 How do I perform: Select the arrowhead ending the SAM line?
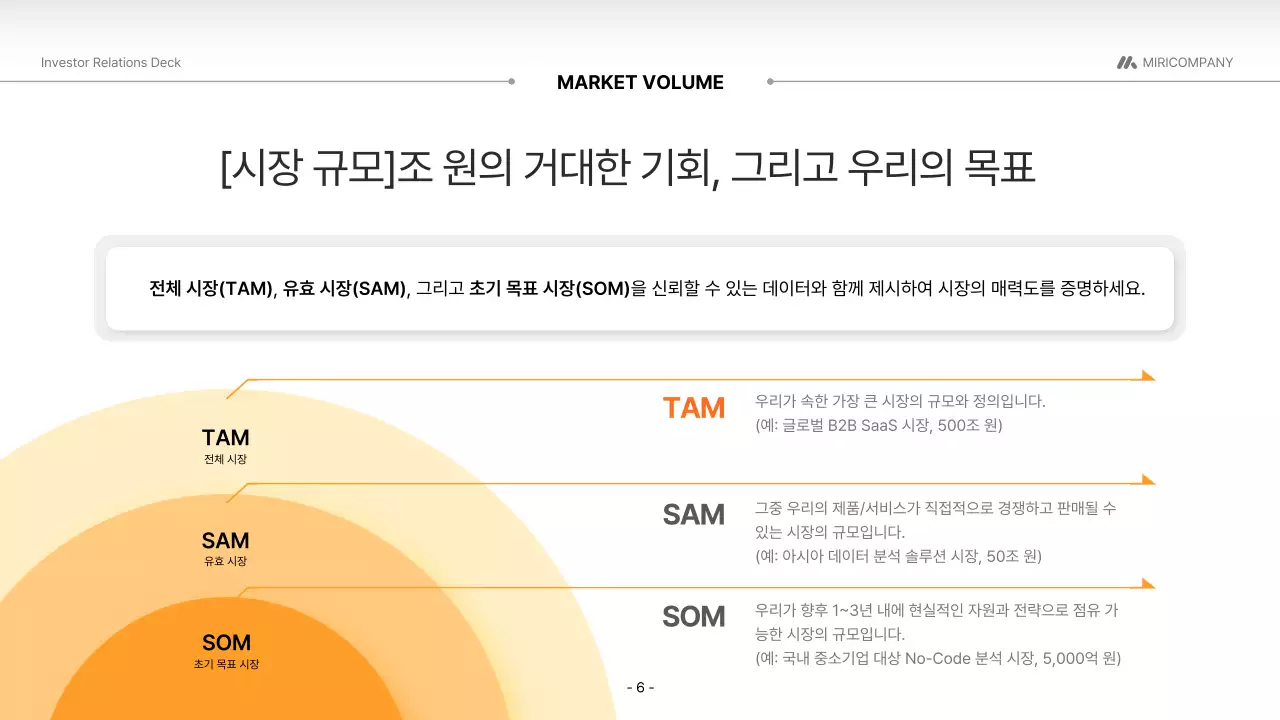pyautogui.click(x=1146, y=480)
